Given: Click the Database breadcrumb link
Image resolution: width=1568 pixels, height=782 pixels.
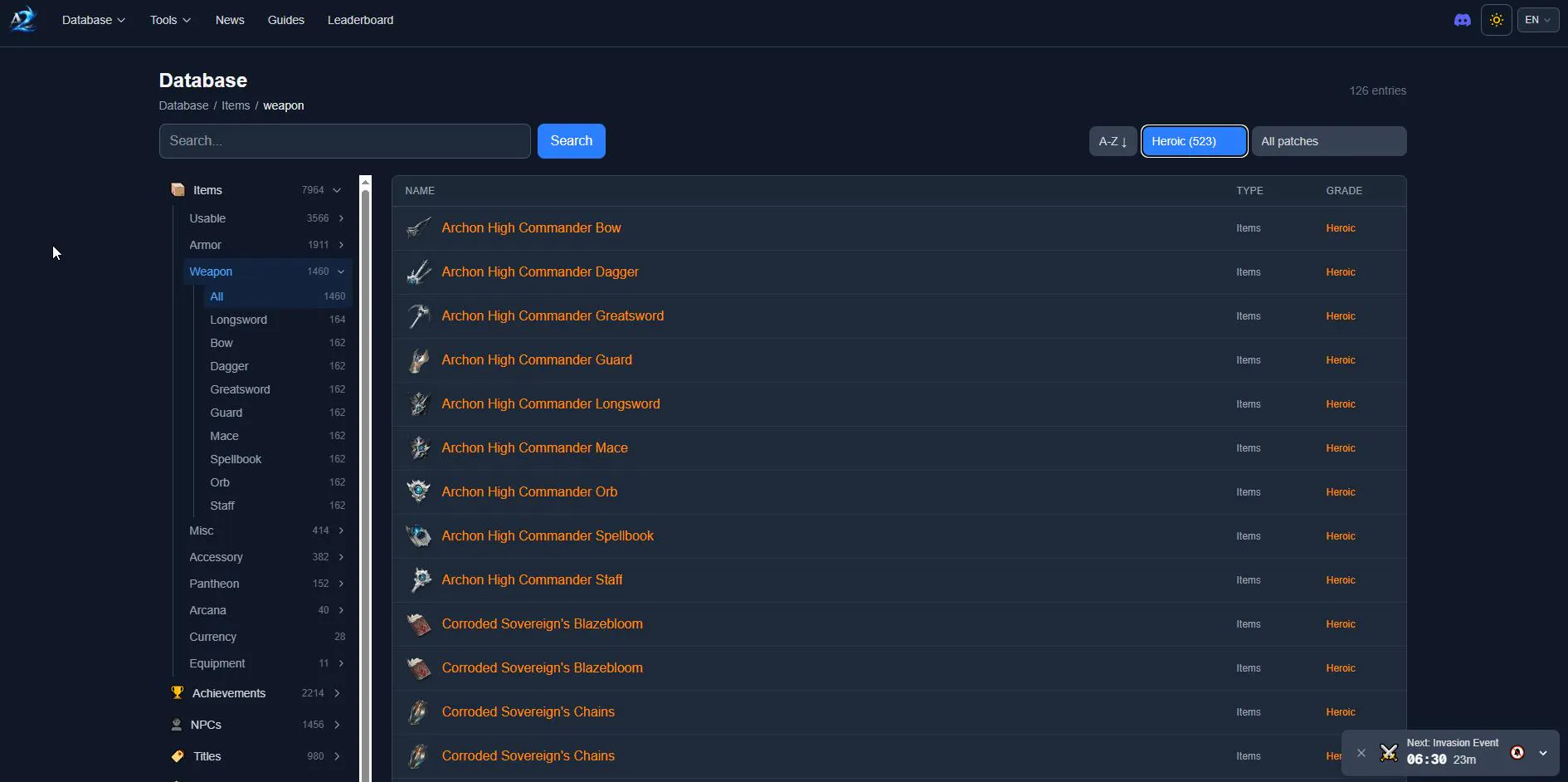Looking at the screenshot, I should tap(183, 105).
